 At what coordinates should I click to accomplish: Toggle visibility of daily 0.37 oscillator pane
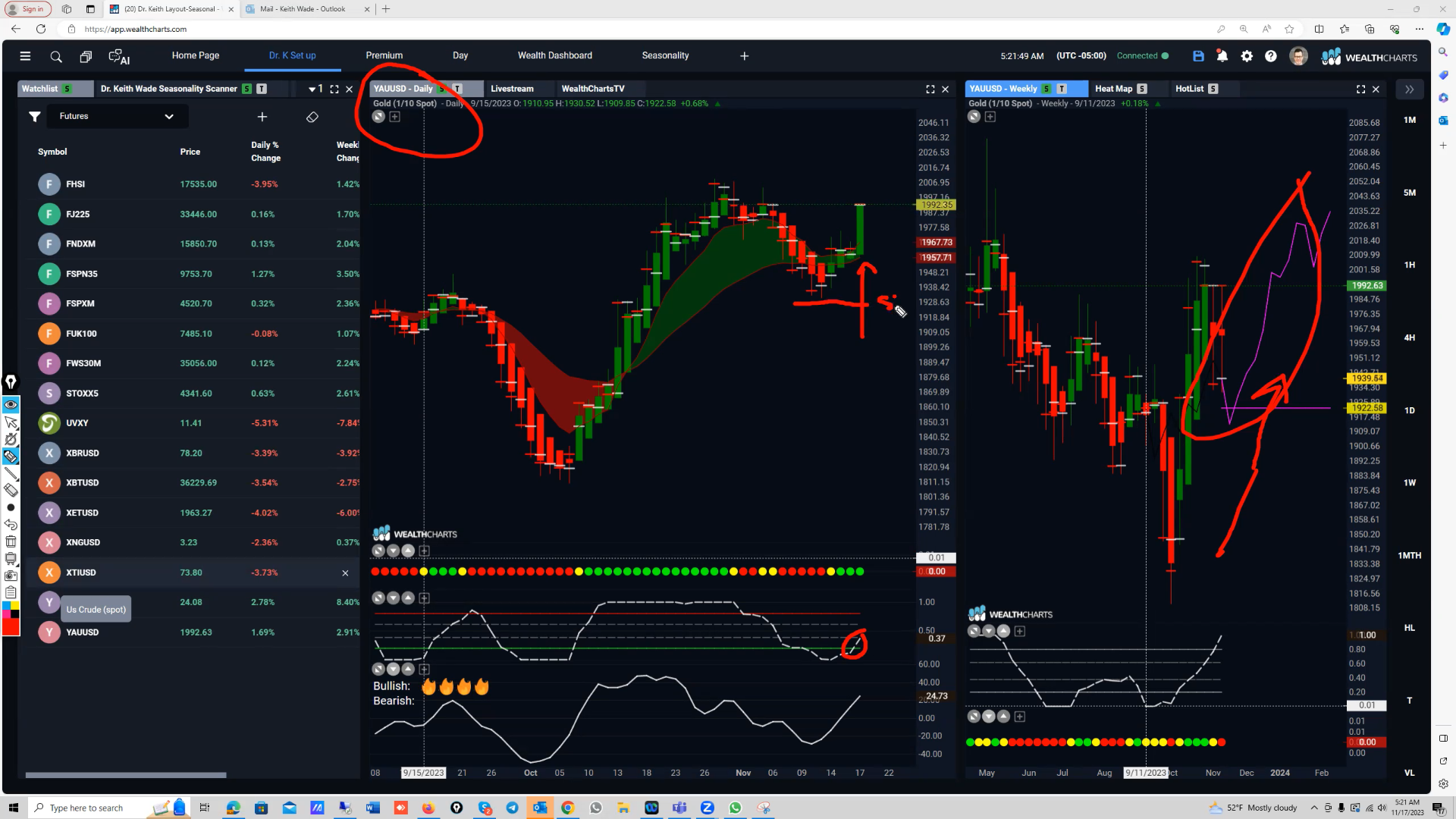pyautogui.click(x=378, y=598)
